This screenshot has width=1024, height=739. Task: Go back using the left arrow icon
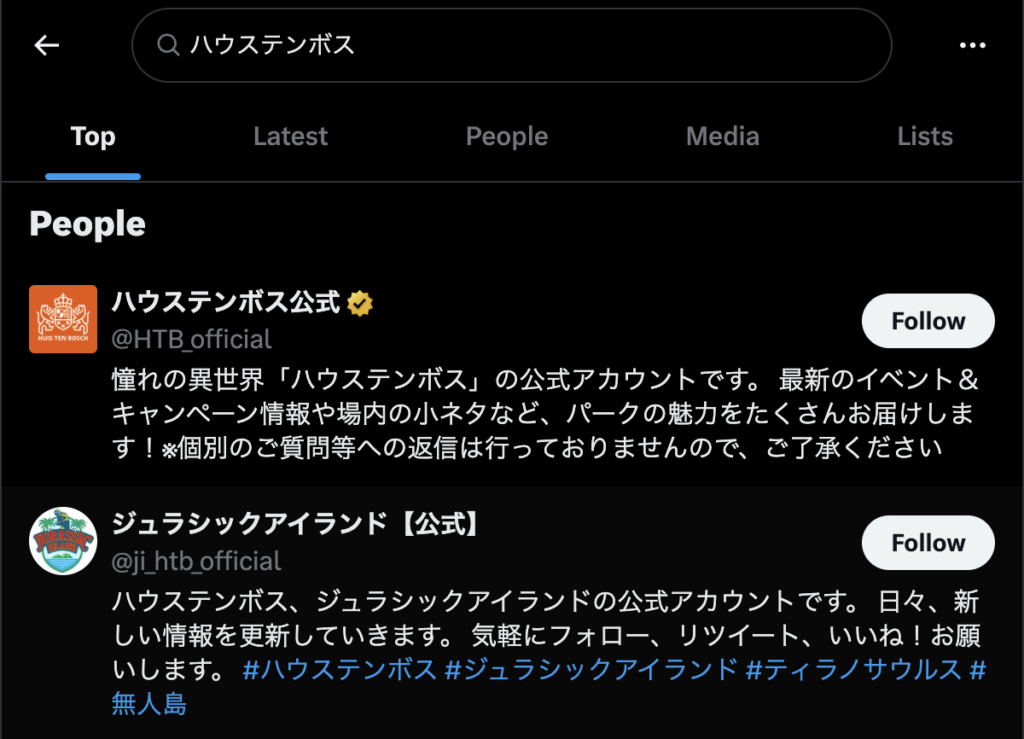point(46,45)
